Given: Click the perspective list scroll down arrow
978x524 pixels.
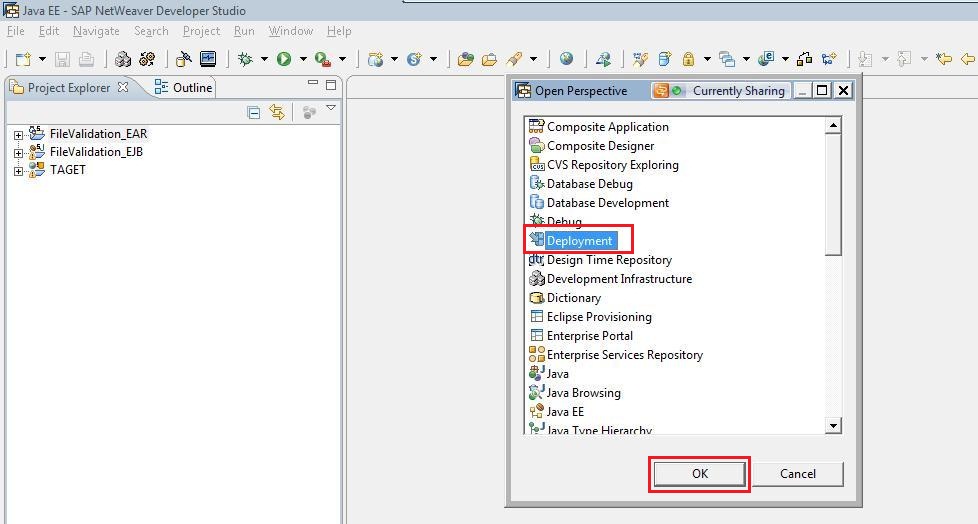Looking at the screenshot, I should point(833,425).
